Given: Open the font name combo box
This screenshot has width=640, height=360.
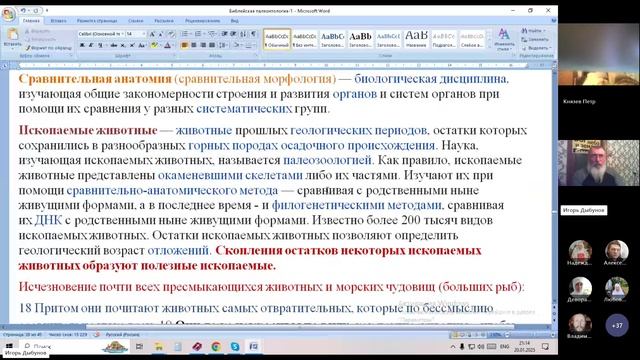Looking at the screenshot, I should coord(100,34).
